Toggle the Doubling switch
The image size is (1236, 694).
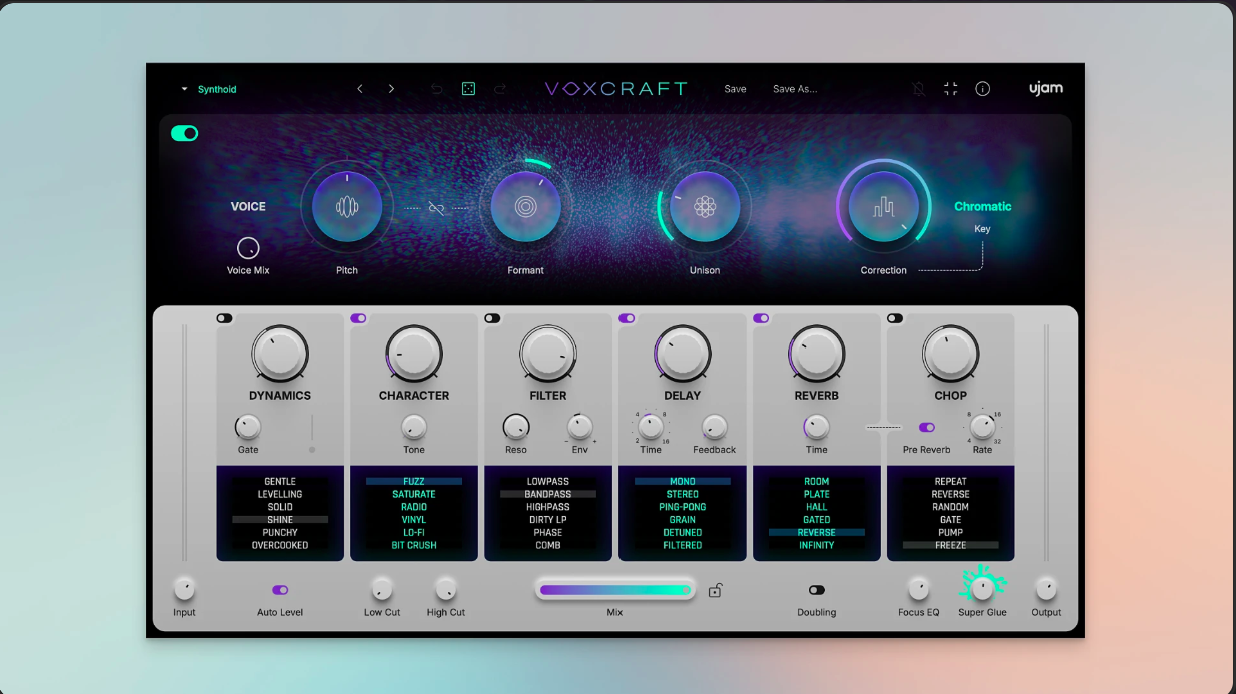pos(817,590)
